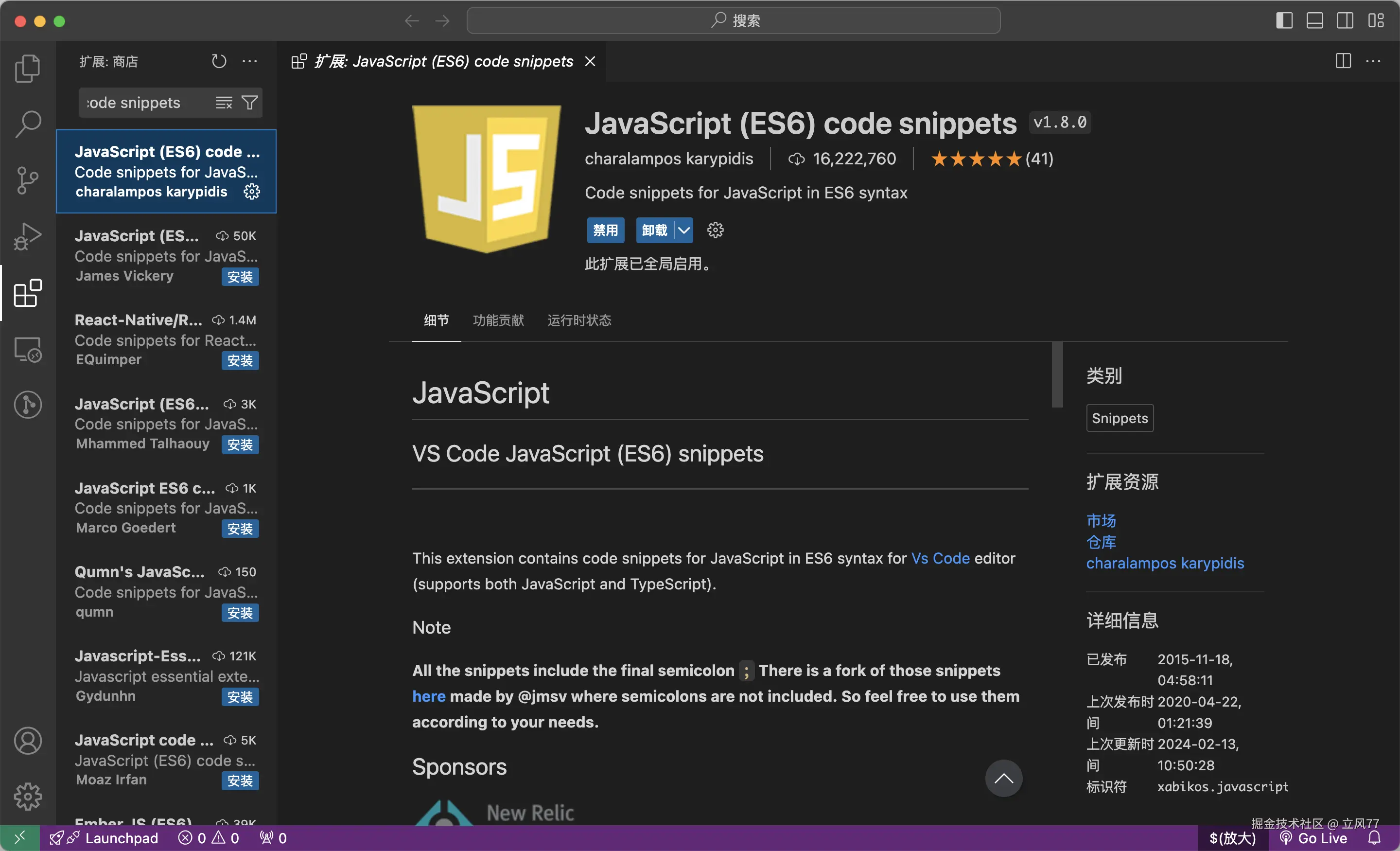Switch to the 运行时状态 tab

tap(579, 320)
